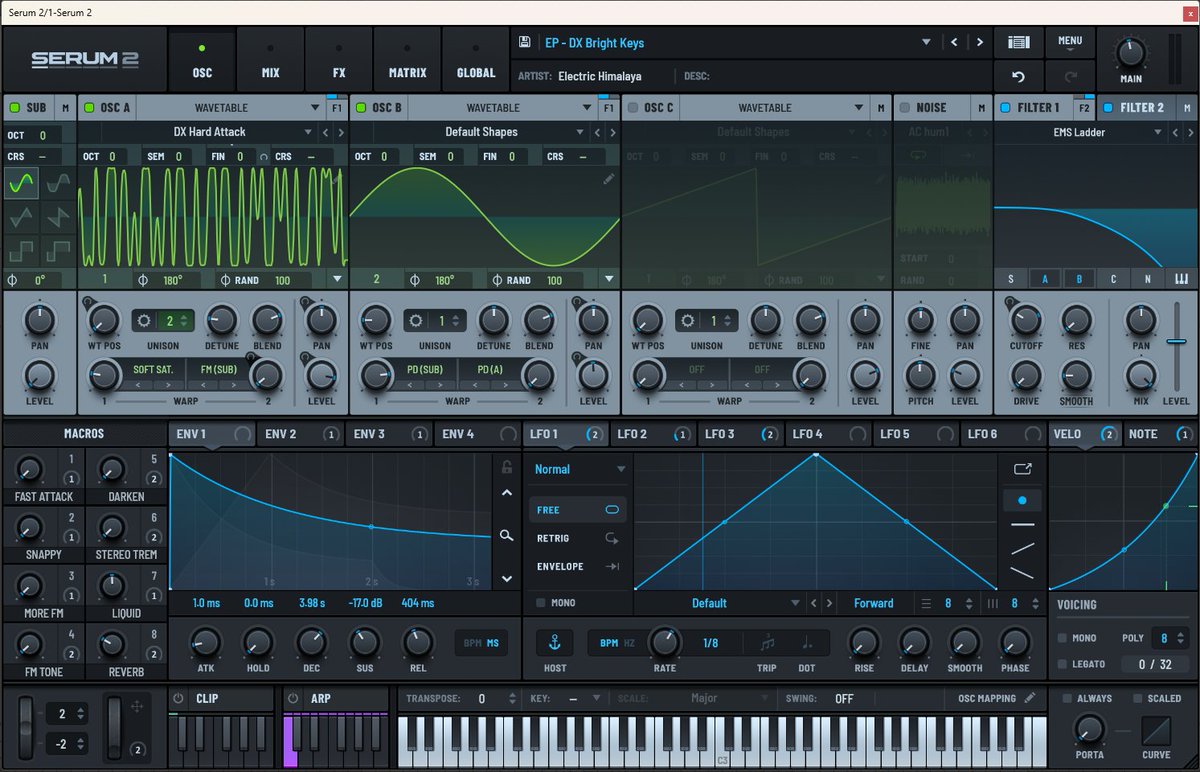1200x772 pixels.
Task: Click the portamento CURVE icon
Action: point(1156,729)
